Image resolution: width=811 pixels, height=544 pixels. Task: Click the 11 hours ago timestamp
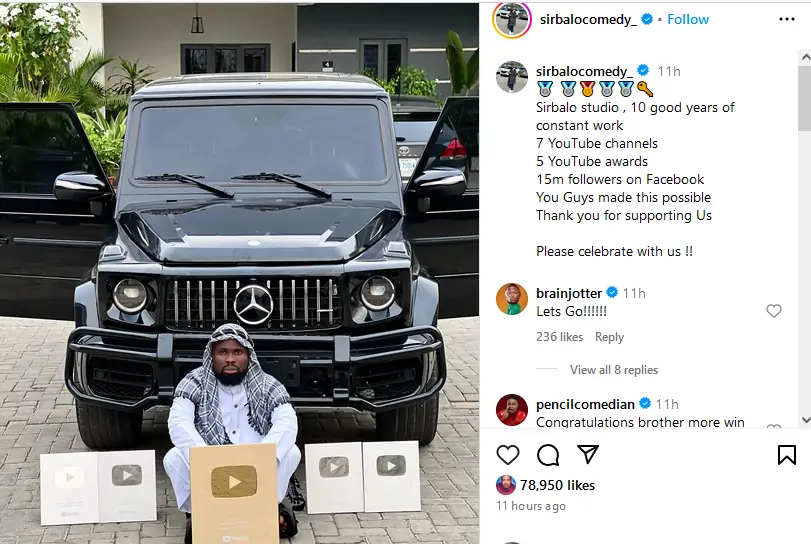pyautogui.click(x=531, y=506)
